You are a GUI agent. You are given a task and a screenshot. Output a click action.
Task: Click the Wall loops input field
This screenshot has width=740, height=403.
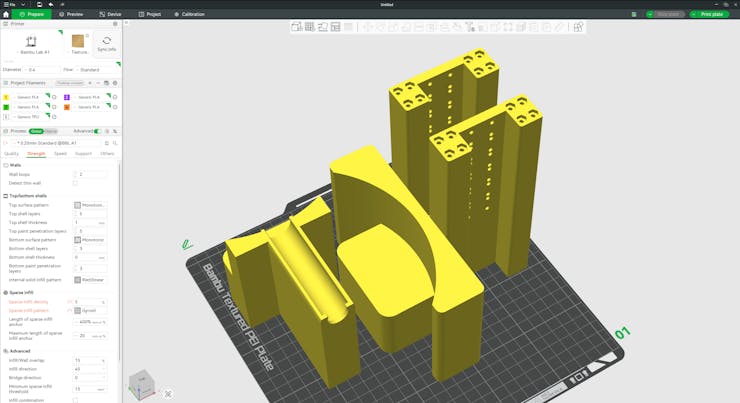coord(90,174)
